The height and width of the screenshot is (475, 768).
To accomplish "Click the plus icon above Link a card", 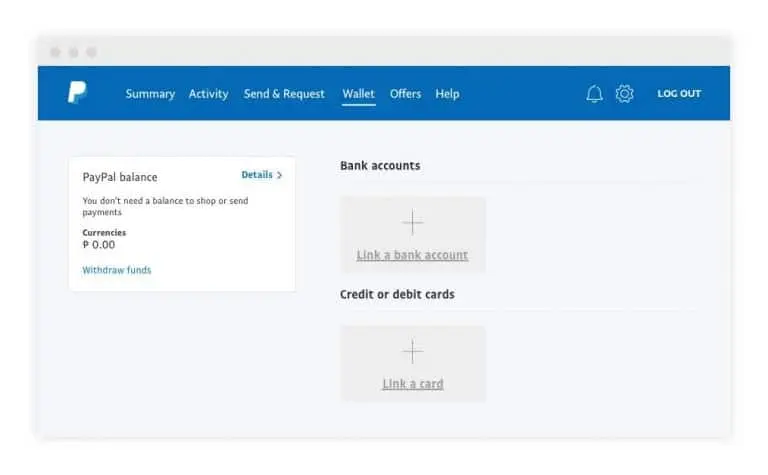I will click(412, 351).
